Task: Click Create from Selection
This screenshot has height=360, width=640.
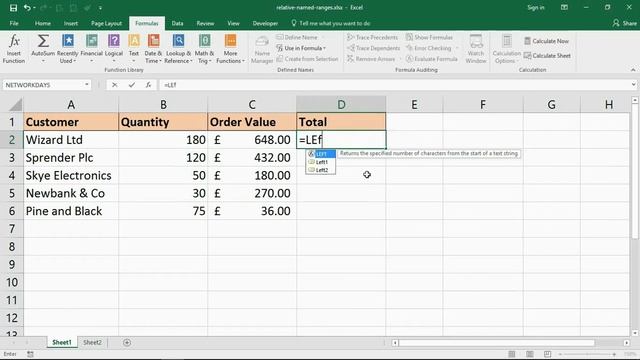Action: (307, 59)
